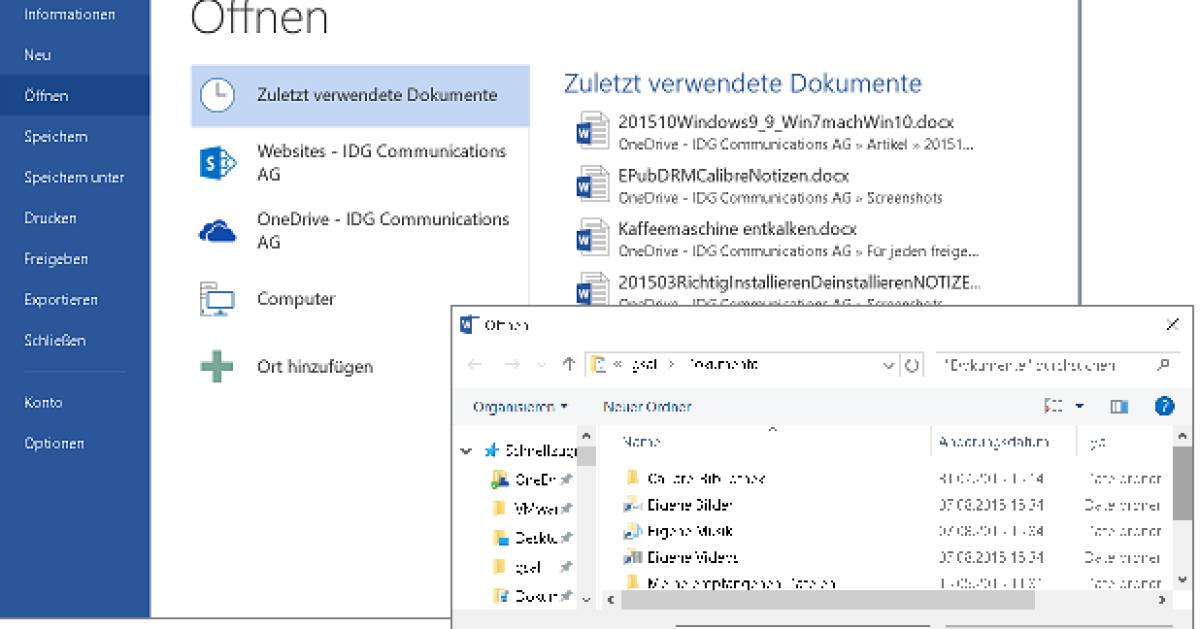The width and height of the screenshot is (1200, 629).
Task: Collapse the Schnellzugriff tree node
Action: 466,452
